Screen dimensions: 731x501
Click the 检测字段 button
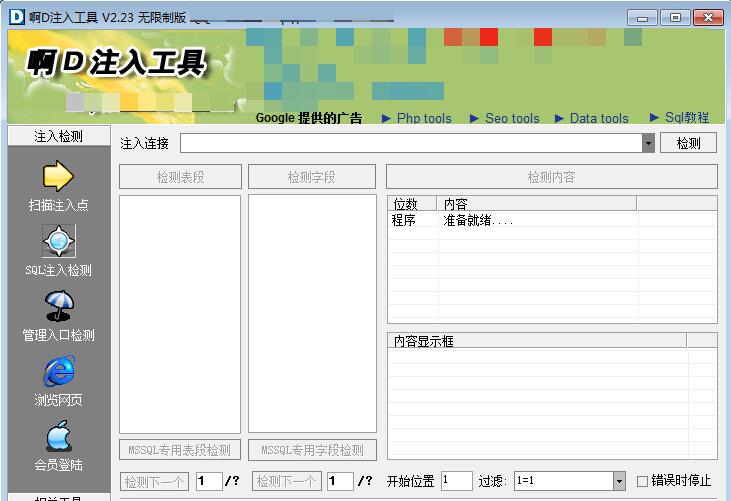pos(312,177)
